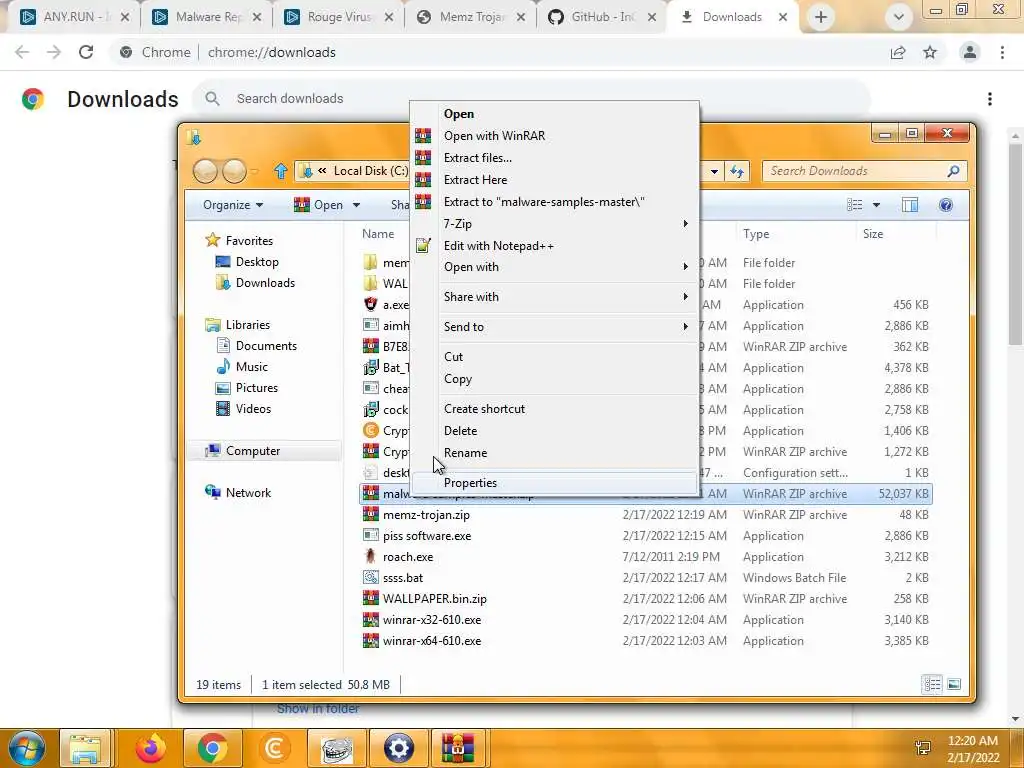Select Open in the context menu
1024x768 pixels.
coord(459,114)
